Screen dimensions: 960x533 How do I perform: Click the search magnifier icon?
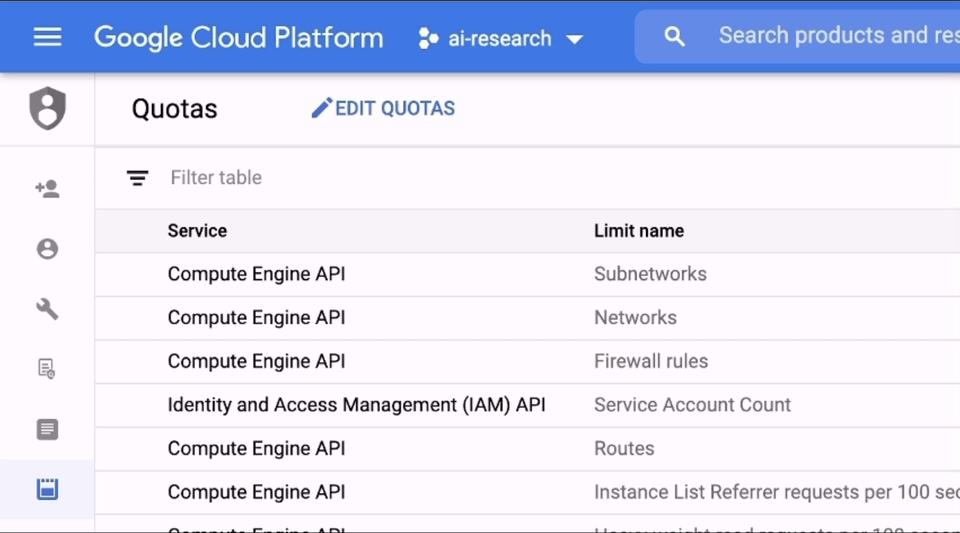pyautogui.click(x=675, y=37)
